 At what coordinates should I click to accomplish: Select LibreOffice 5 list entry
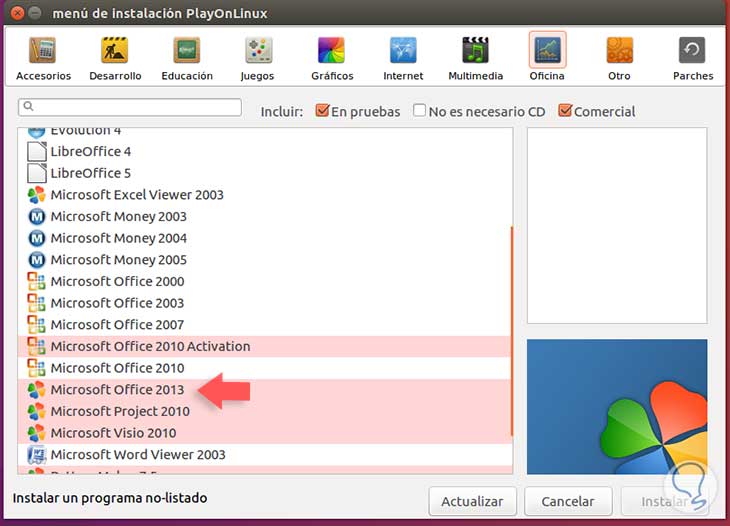point(265,173)
